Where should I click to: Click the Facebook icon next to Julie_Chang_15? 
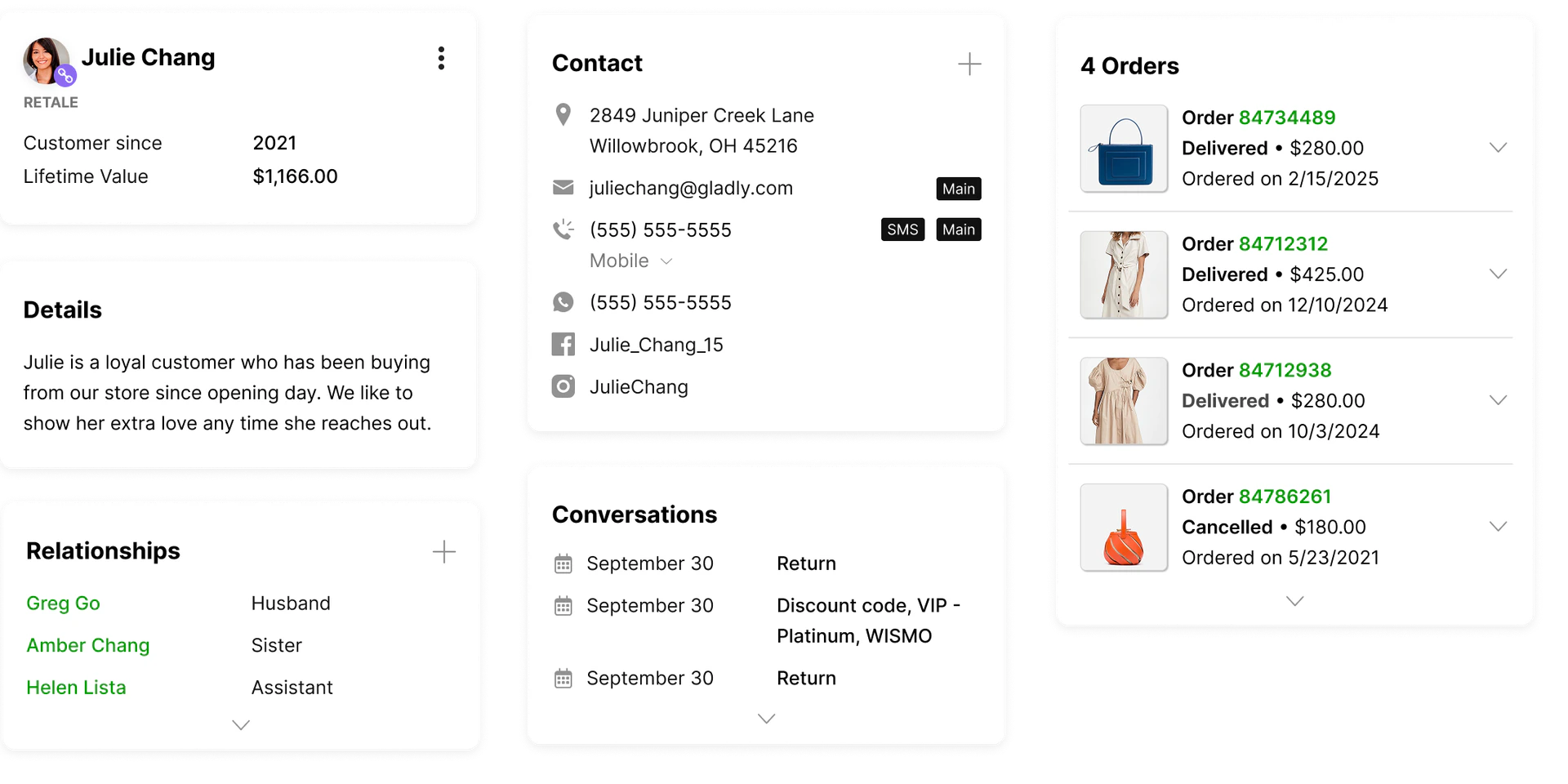(x=563, y=345)
